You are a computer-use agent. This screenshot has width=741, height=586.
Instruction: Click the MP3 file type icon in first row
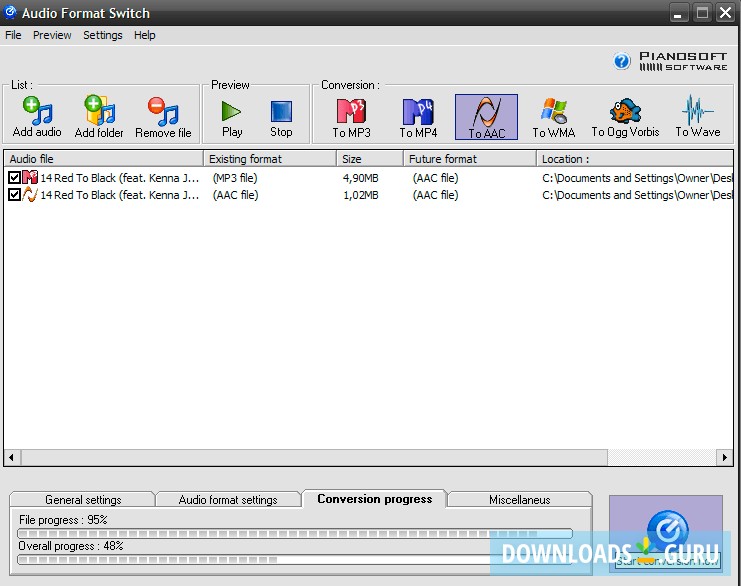point(30,178)
